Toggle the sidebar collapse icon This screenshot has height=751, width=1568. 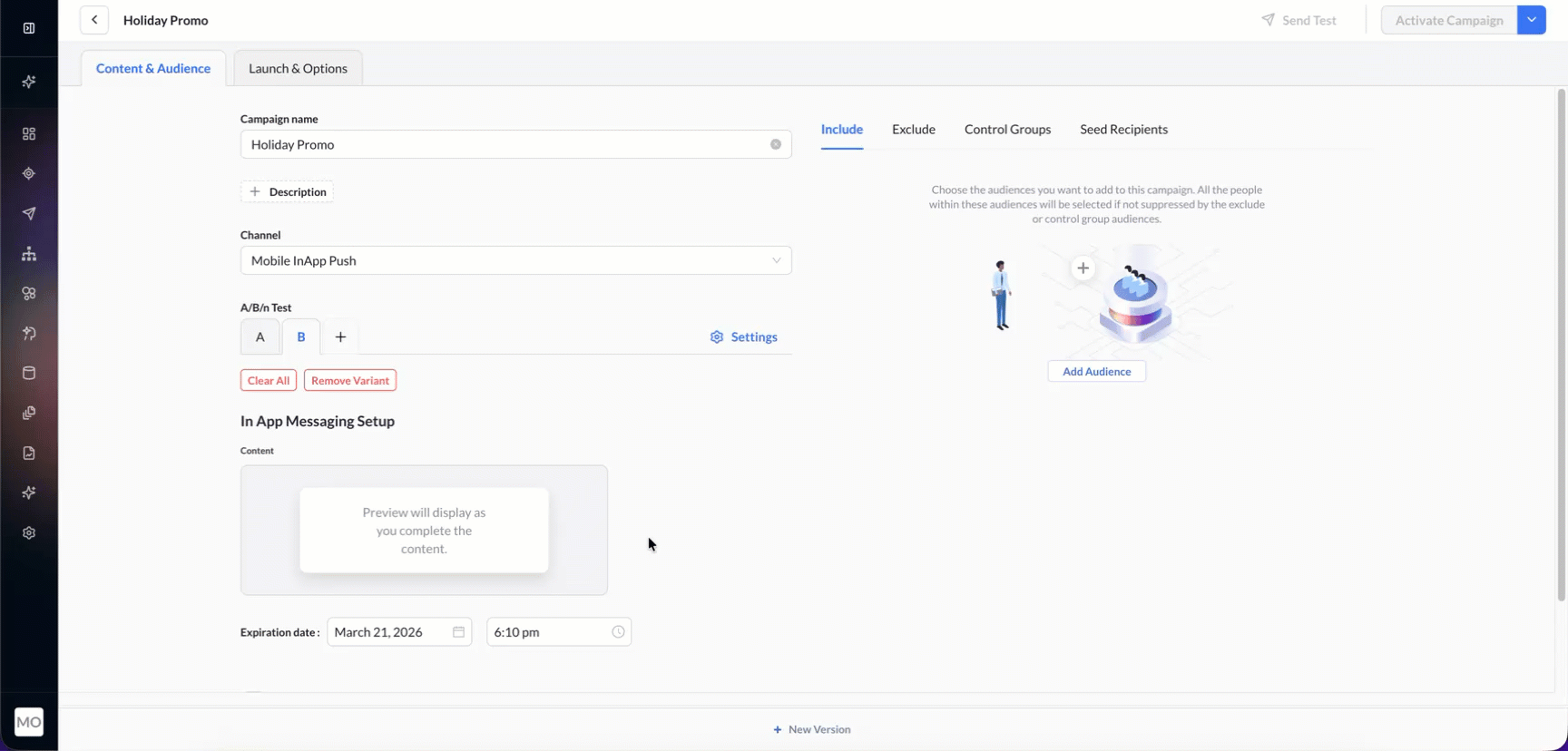point(29,28)
